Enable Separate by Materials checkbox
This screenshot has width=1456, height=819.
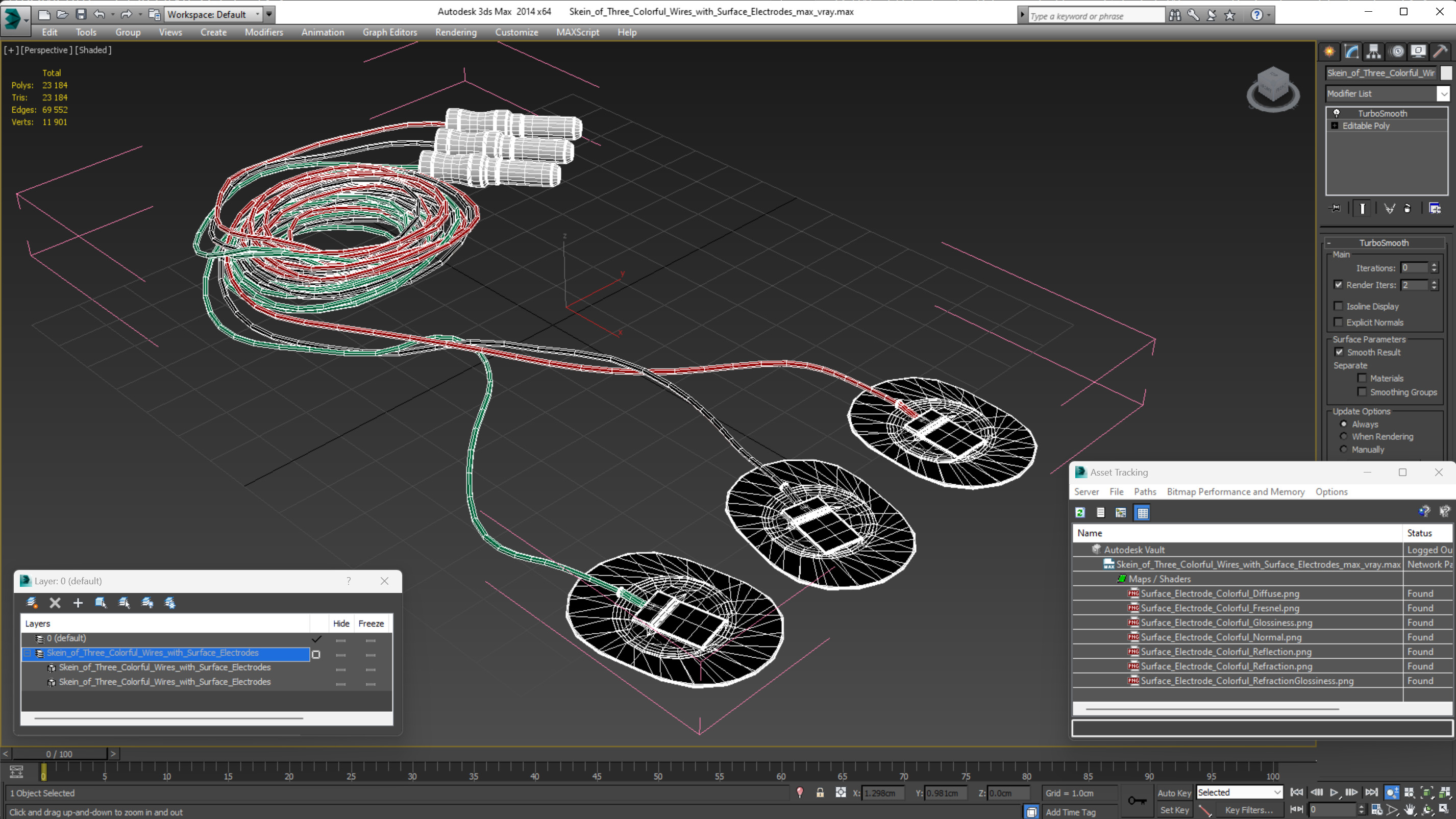[1362, 378]
